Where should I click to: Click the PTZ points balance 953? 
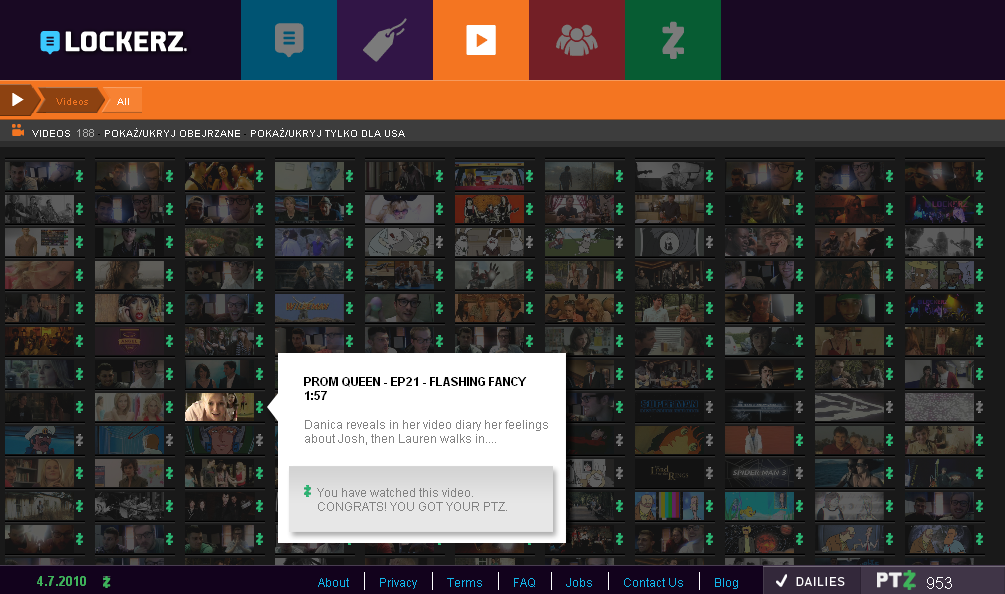pyautogui.click(x=937, y=582)
